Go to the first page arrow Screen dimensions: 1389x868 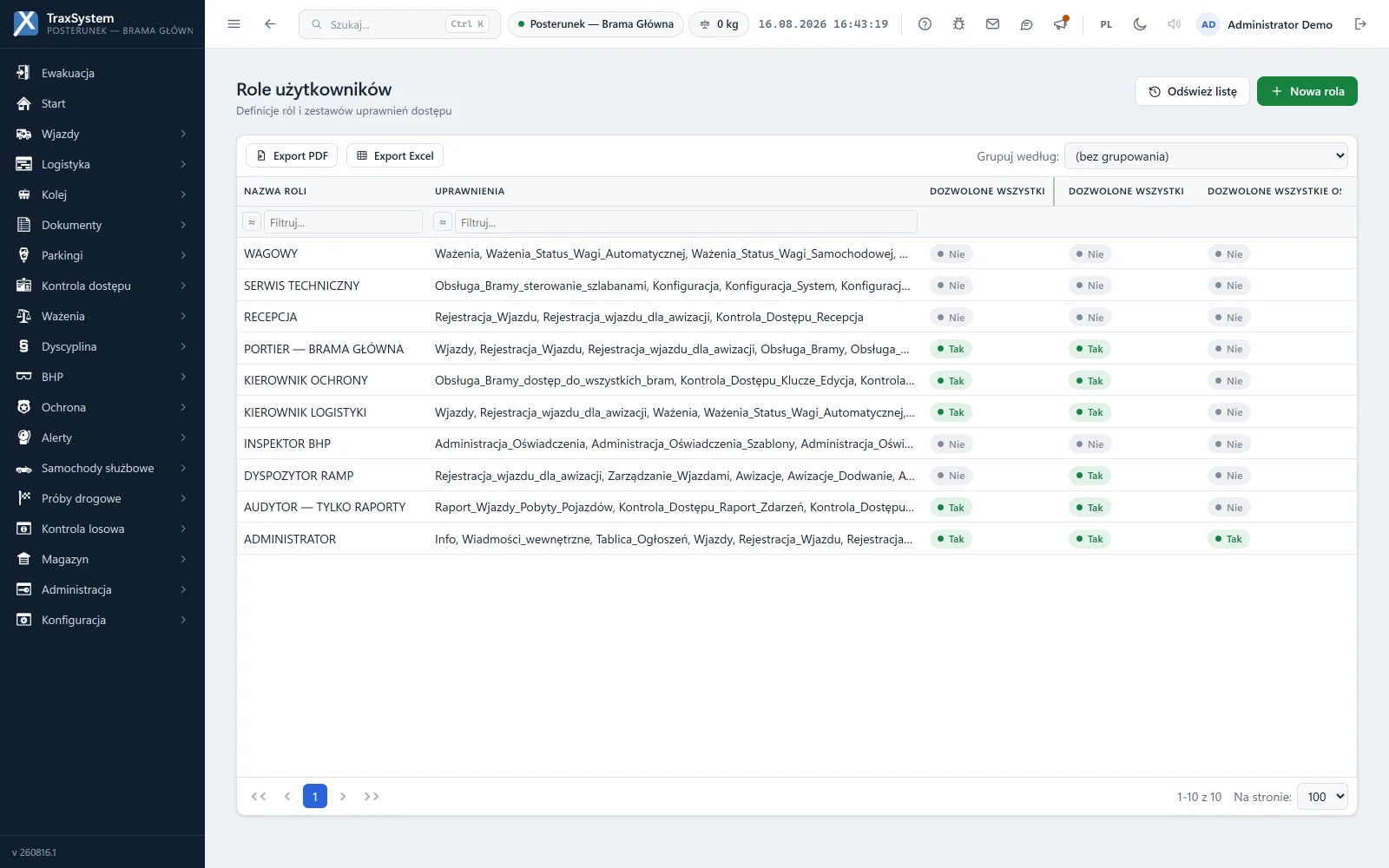pyautogui.click(x=259, y=796)
